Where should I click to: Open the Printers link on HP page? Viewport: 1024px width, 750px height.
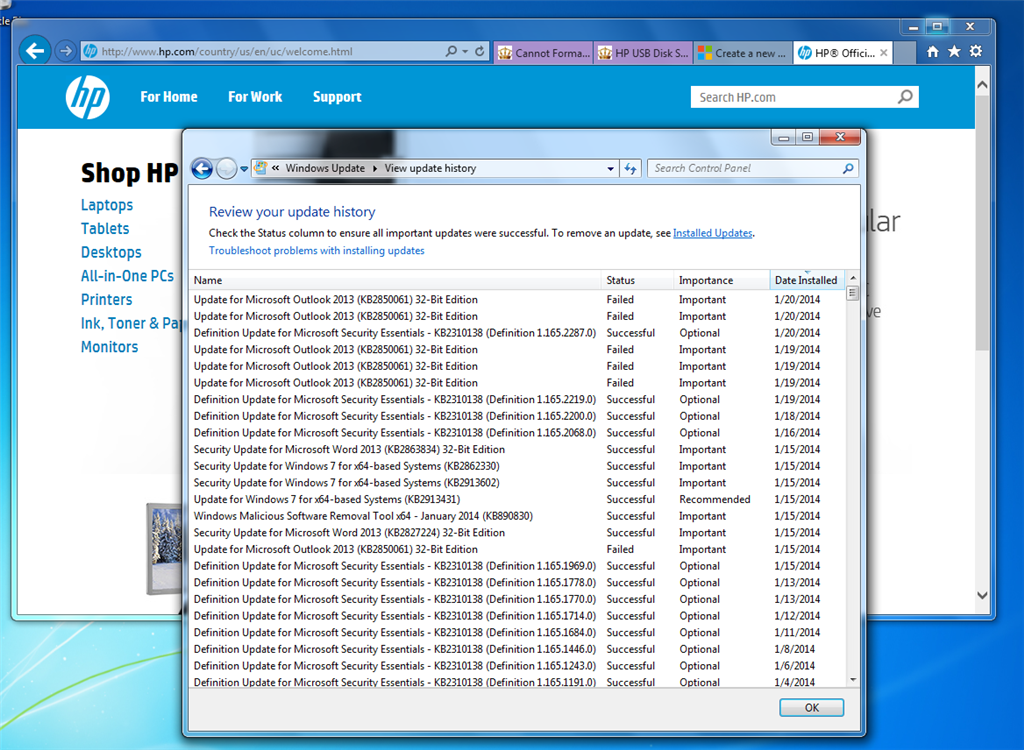pos(106,300)
